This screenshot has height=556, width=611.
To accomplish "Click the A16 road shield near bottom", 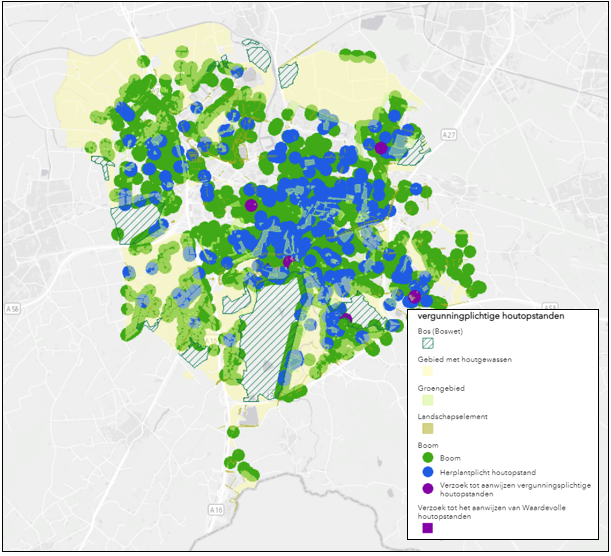I will [215, 510].
